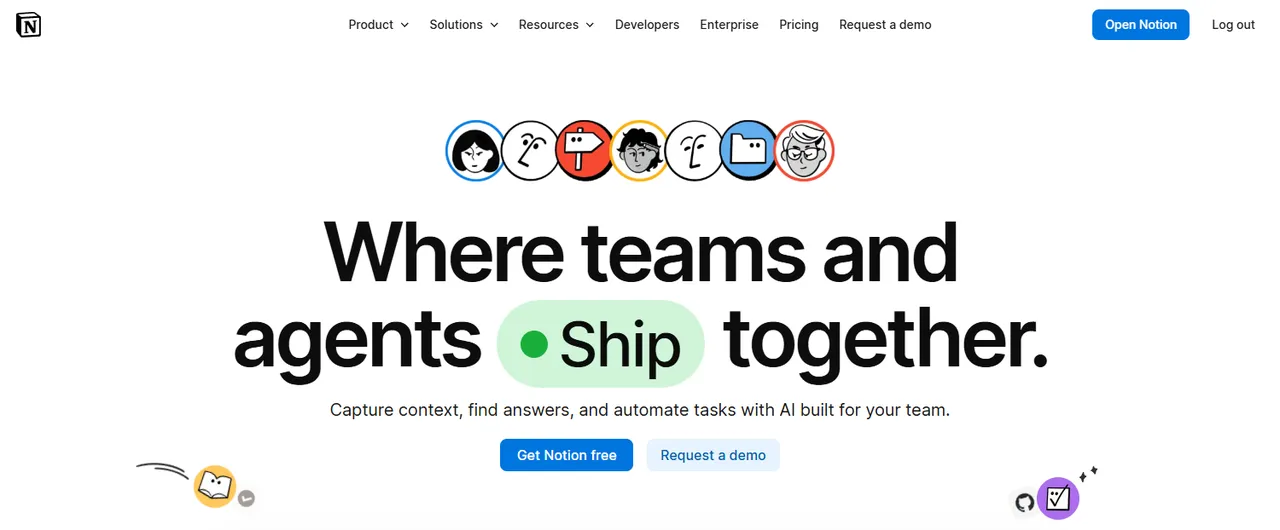Click the yellow-ringed headband avatar
The image size is (1280, 530).
click(x=640, y=151)
